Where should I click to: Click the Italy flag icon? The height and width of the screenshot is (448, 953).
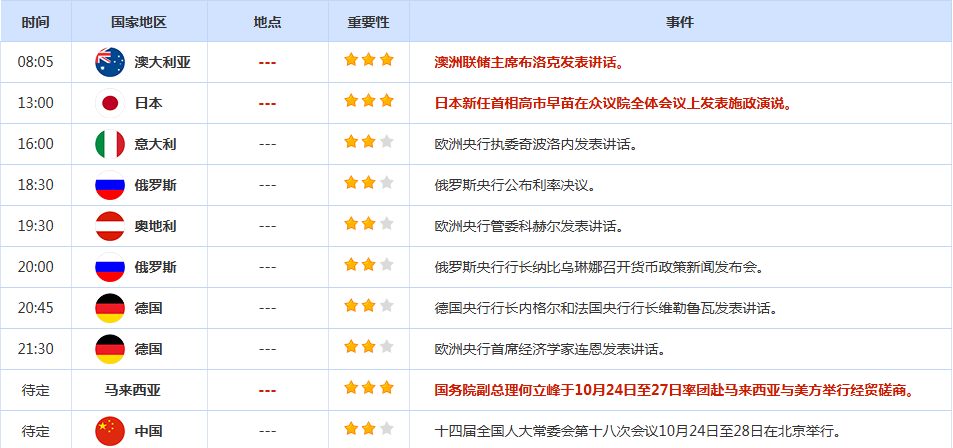(x=109, y=144)
